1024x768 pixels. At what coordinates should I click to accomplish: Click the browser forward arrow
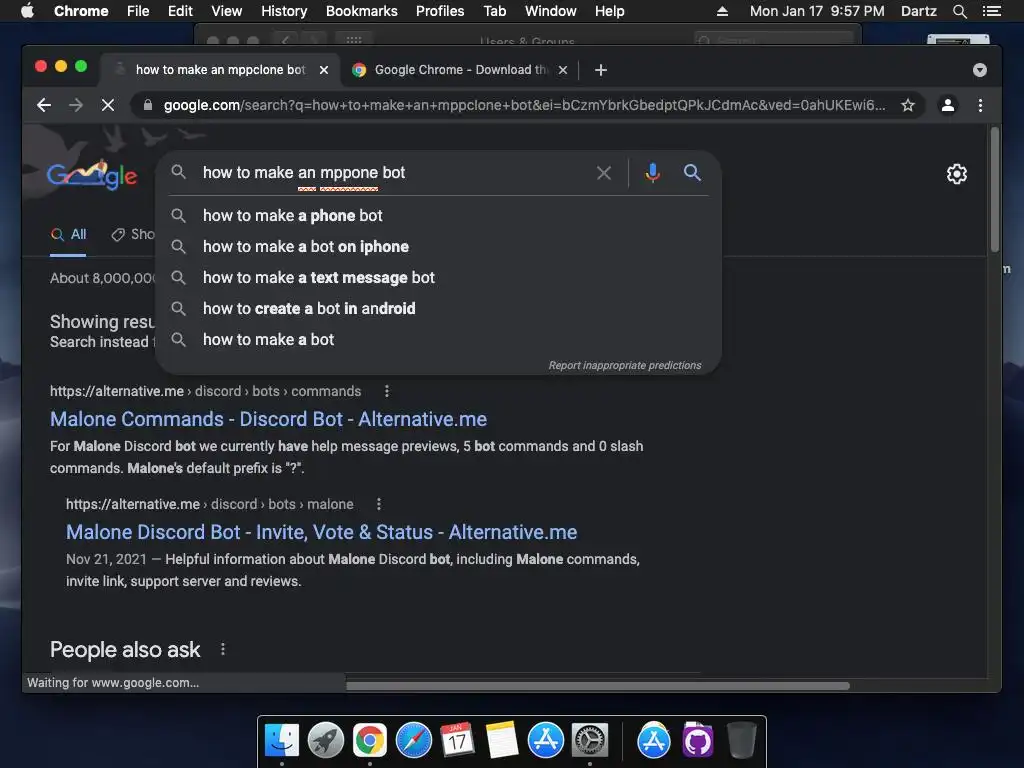click(76, 105)
